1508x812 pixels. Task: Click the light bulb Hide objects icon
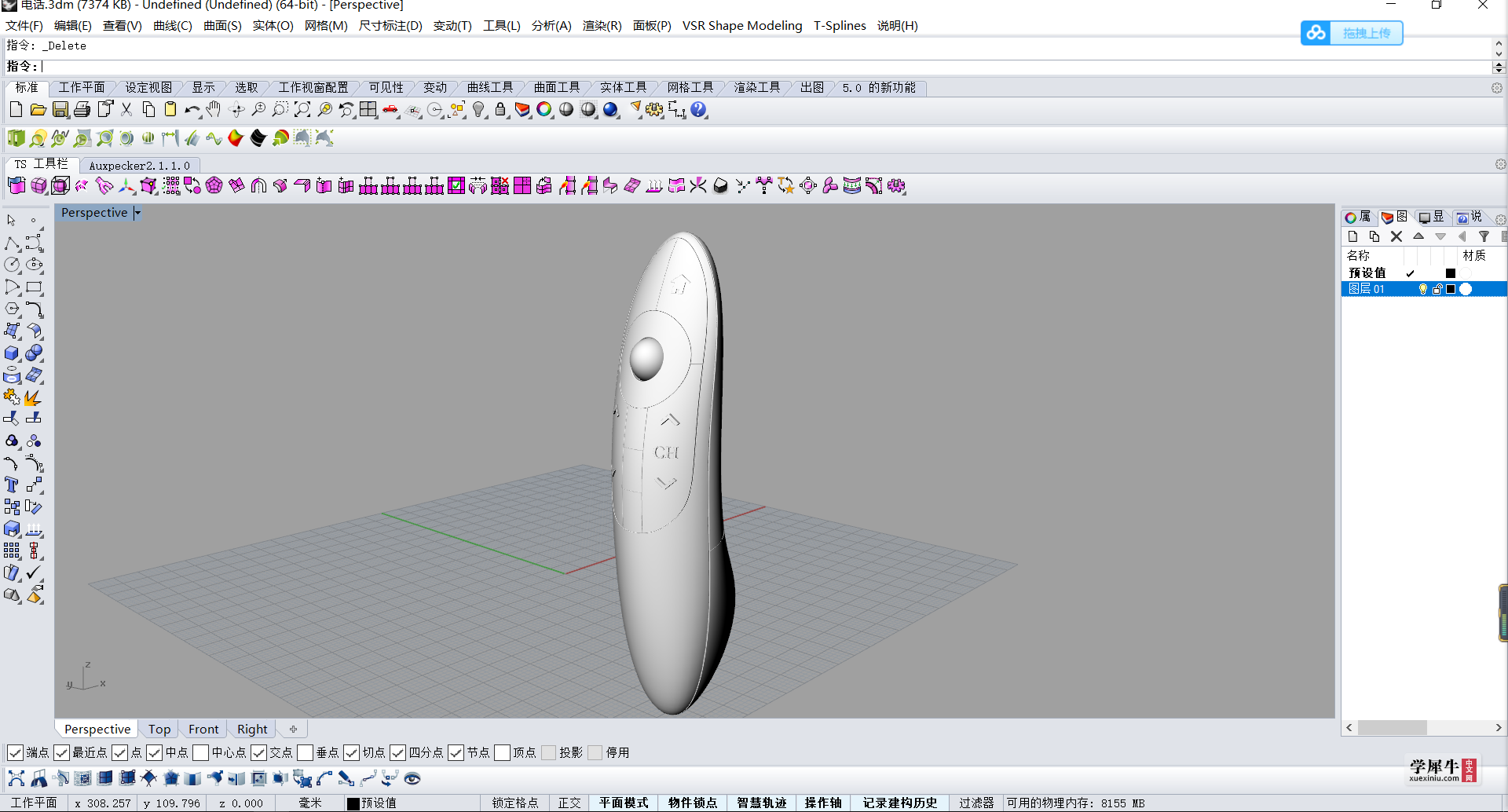[479, 110]
